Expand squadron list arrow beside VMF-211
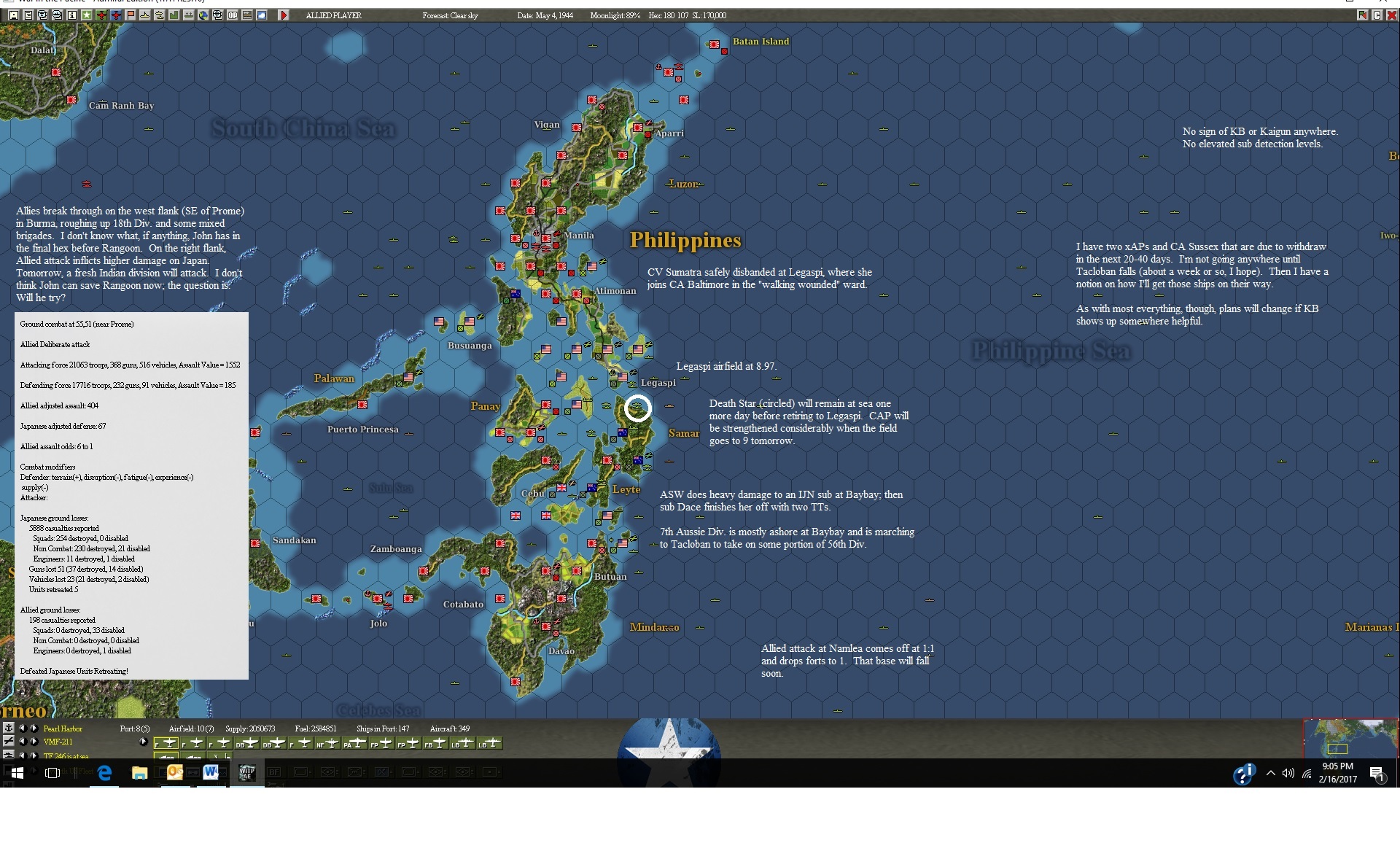The height and width of the screenshot is (851, 1400). tap(143, 742)
